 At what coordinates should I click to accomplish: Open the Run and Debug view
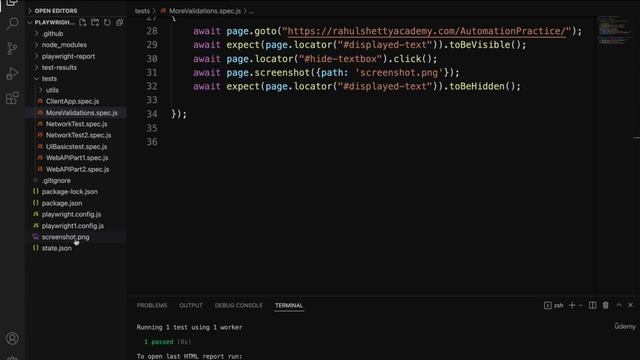[12, 73]
